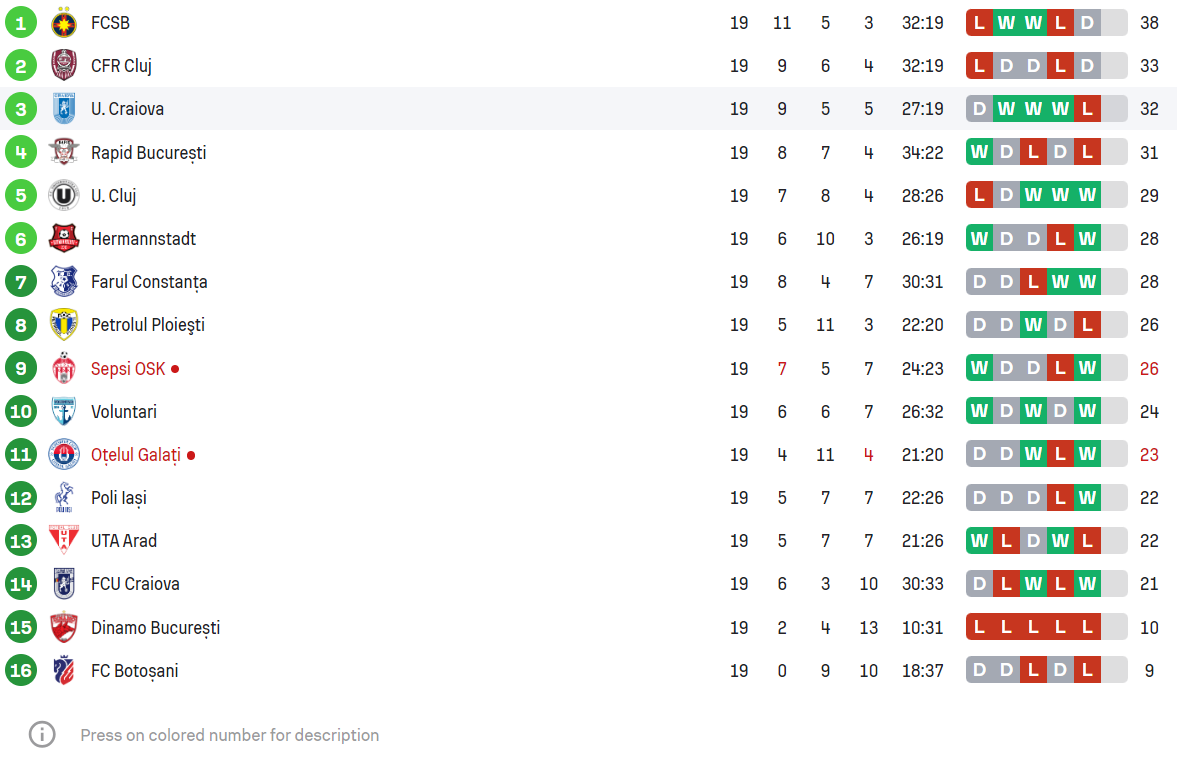Open the Sepsi OSK team link
Image resolution: width=1177 pixels, height=766 pixels.
(x=128, y=369)
